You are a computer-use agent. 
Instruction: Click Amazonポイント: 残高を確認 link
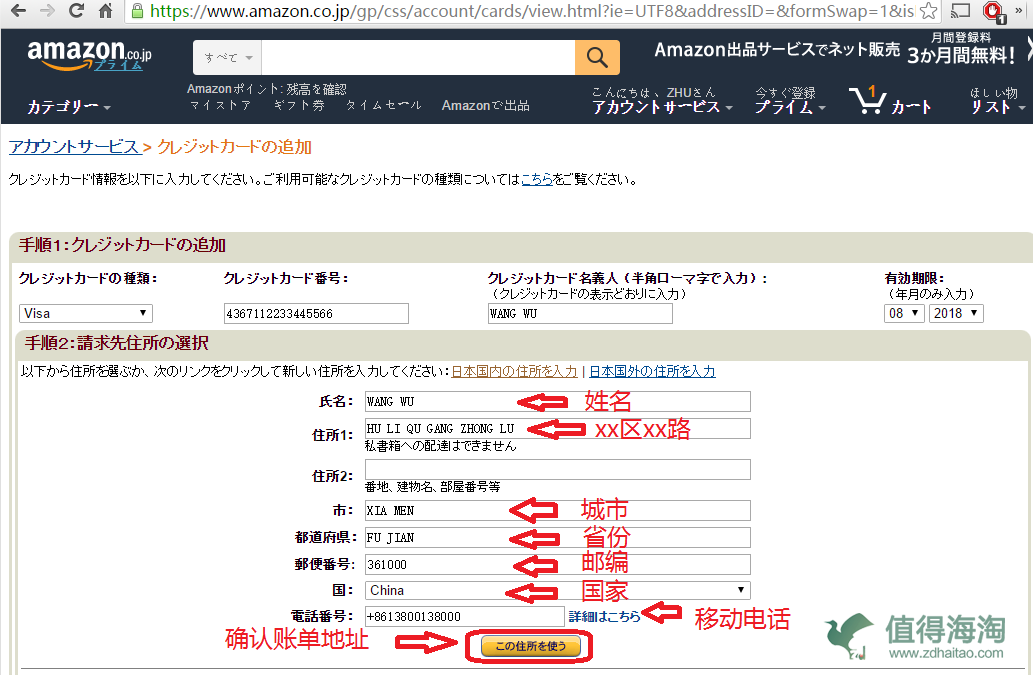pyautogui.click(x=266, y=89)
